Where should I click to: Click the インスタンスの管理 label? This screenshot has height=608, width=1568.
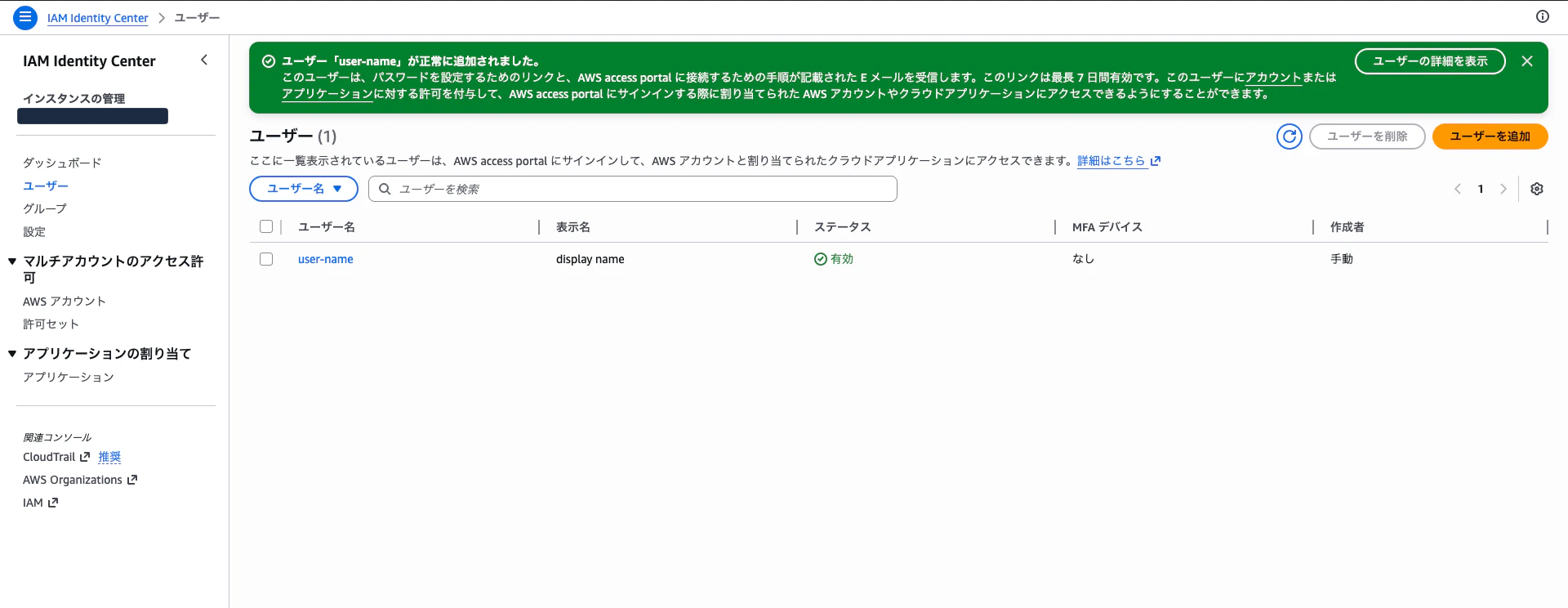tap(74, 98)
